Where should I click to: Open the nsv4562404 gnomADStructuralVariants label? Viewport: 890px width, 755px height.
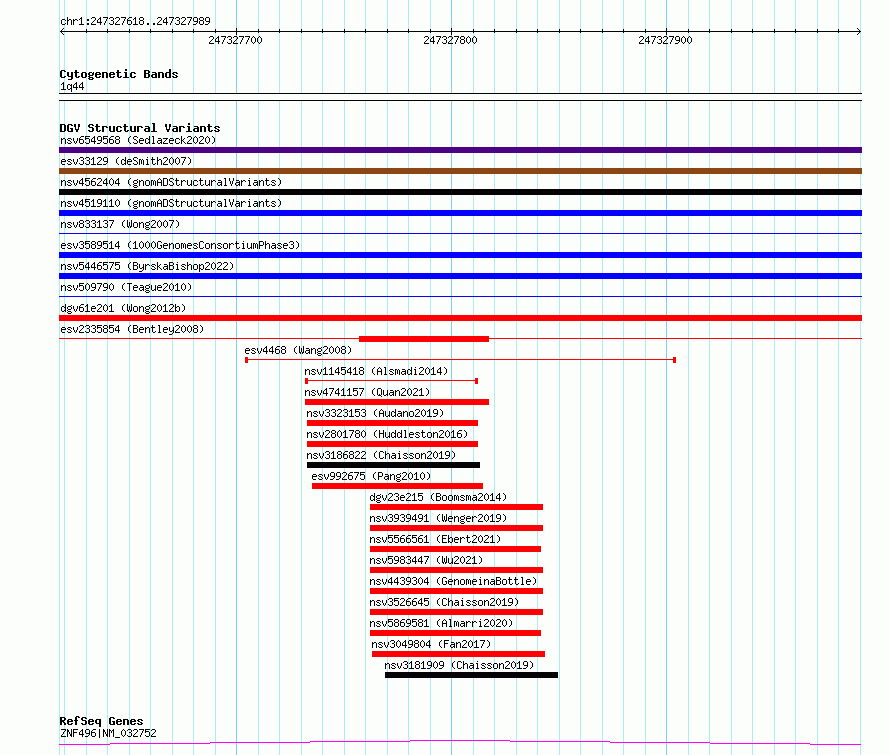tap(171, 182)
